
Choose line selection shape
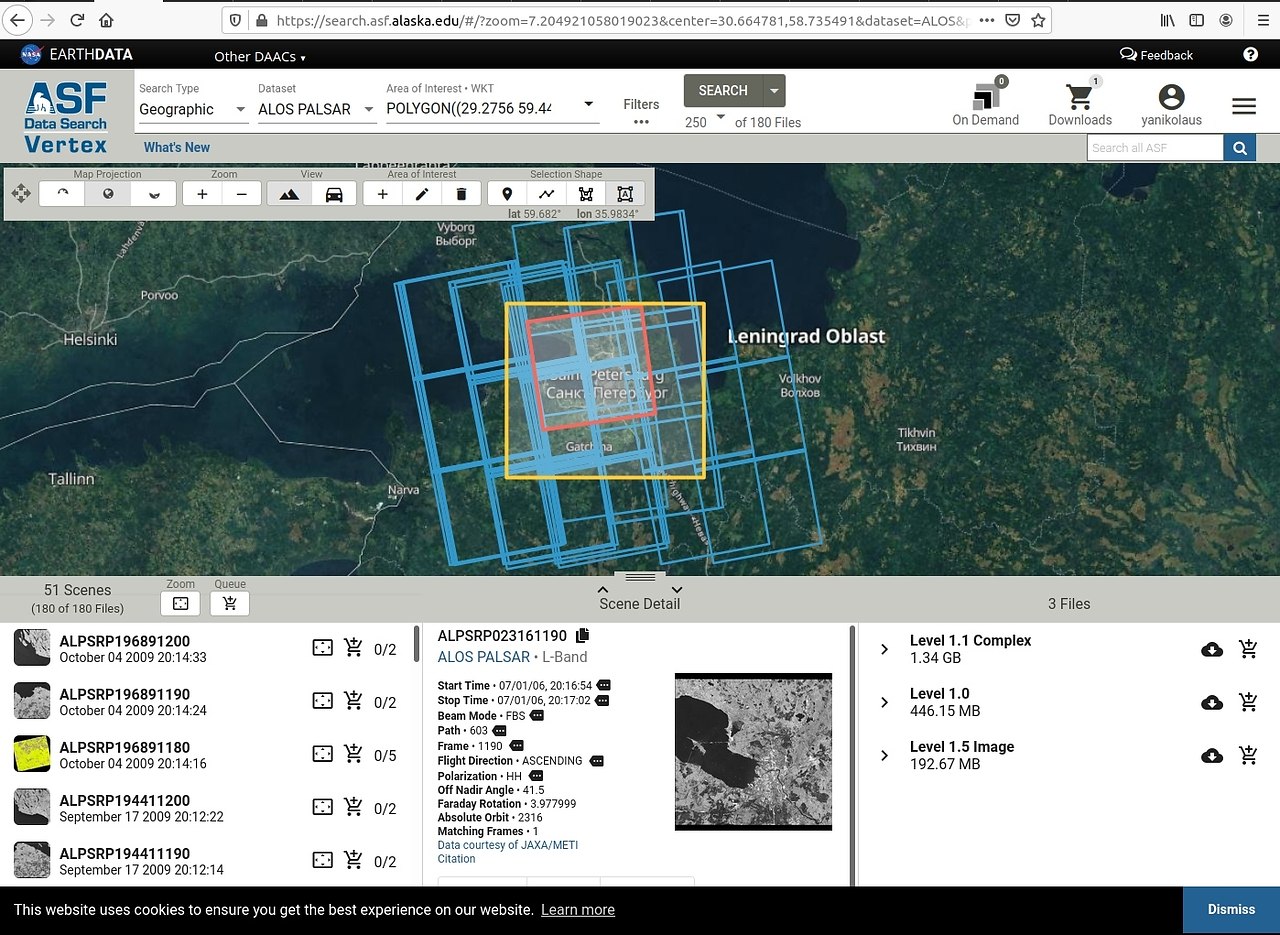[x=546, y=194]
